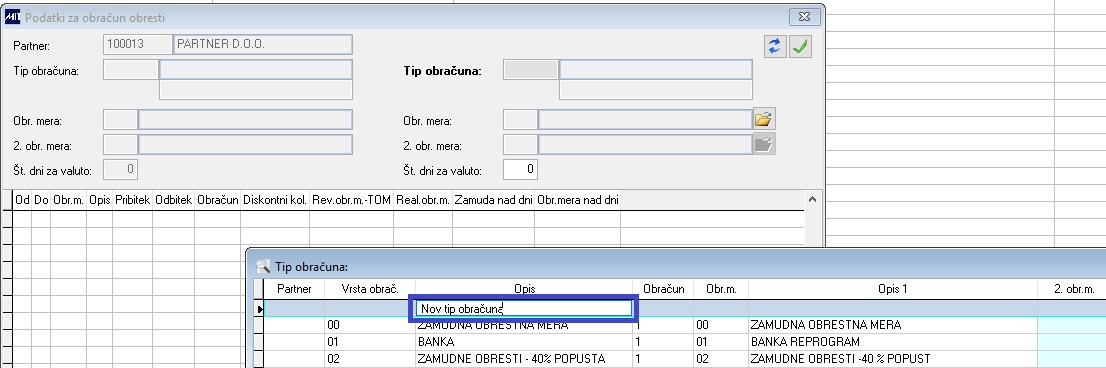The height and width of the screenshot is (368, 1106).
Task: Click the Od column header
Action: click(x=23, y=200)
